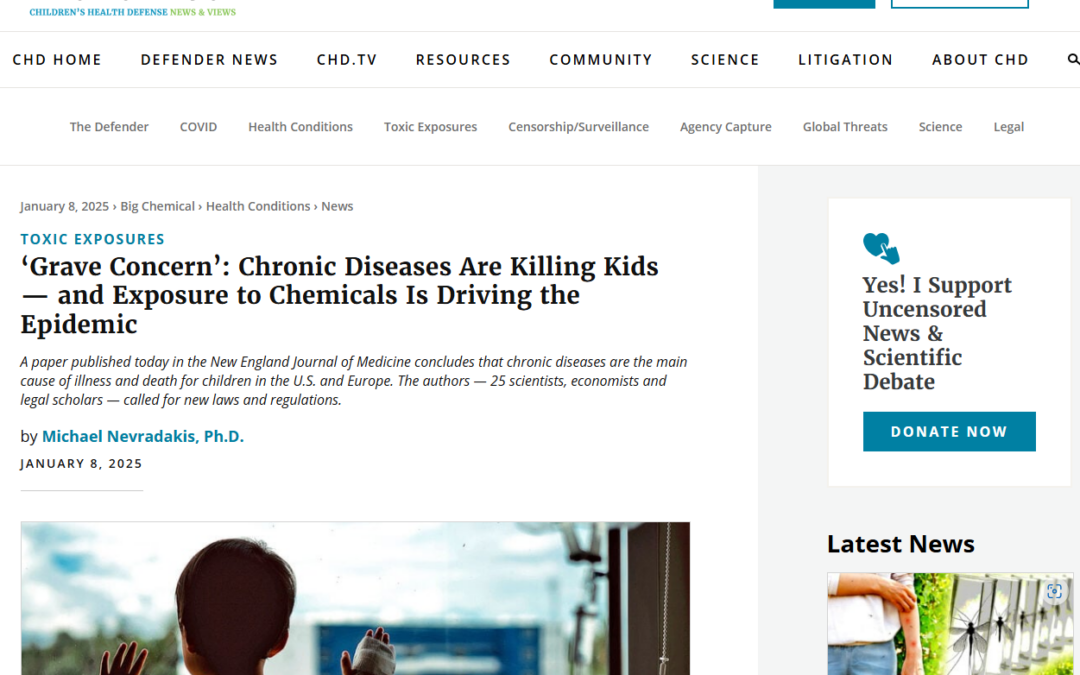Click the TOXIC EXPOSURES category label
1080x675 pixels.
[x=92, y=239]
